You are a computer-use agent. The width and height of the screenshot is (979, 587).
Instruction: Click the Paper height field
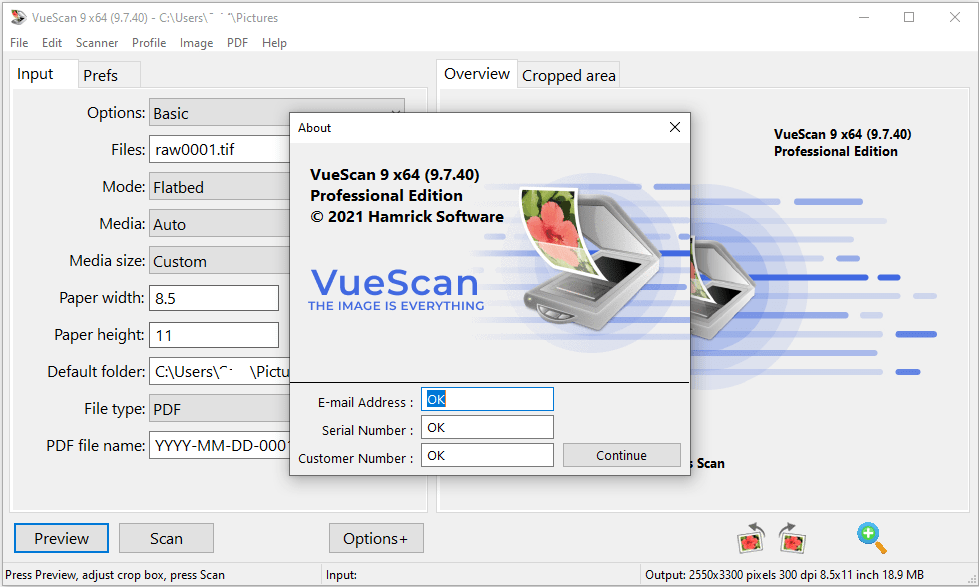pyautogui.click(x=214, y=335)
